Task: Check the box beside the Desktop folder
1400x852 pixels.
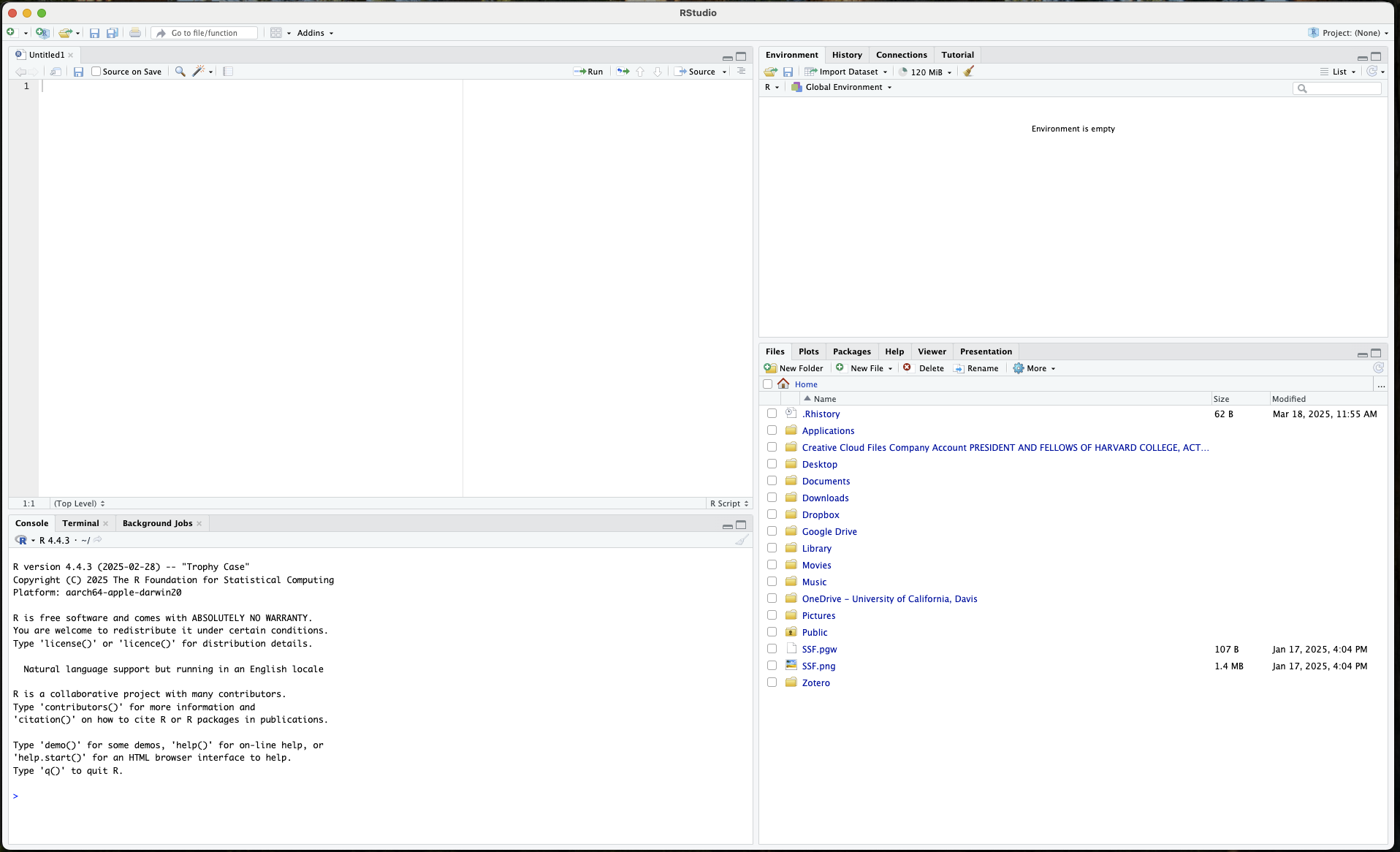Action: coord(772,464)
